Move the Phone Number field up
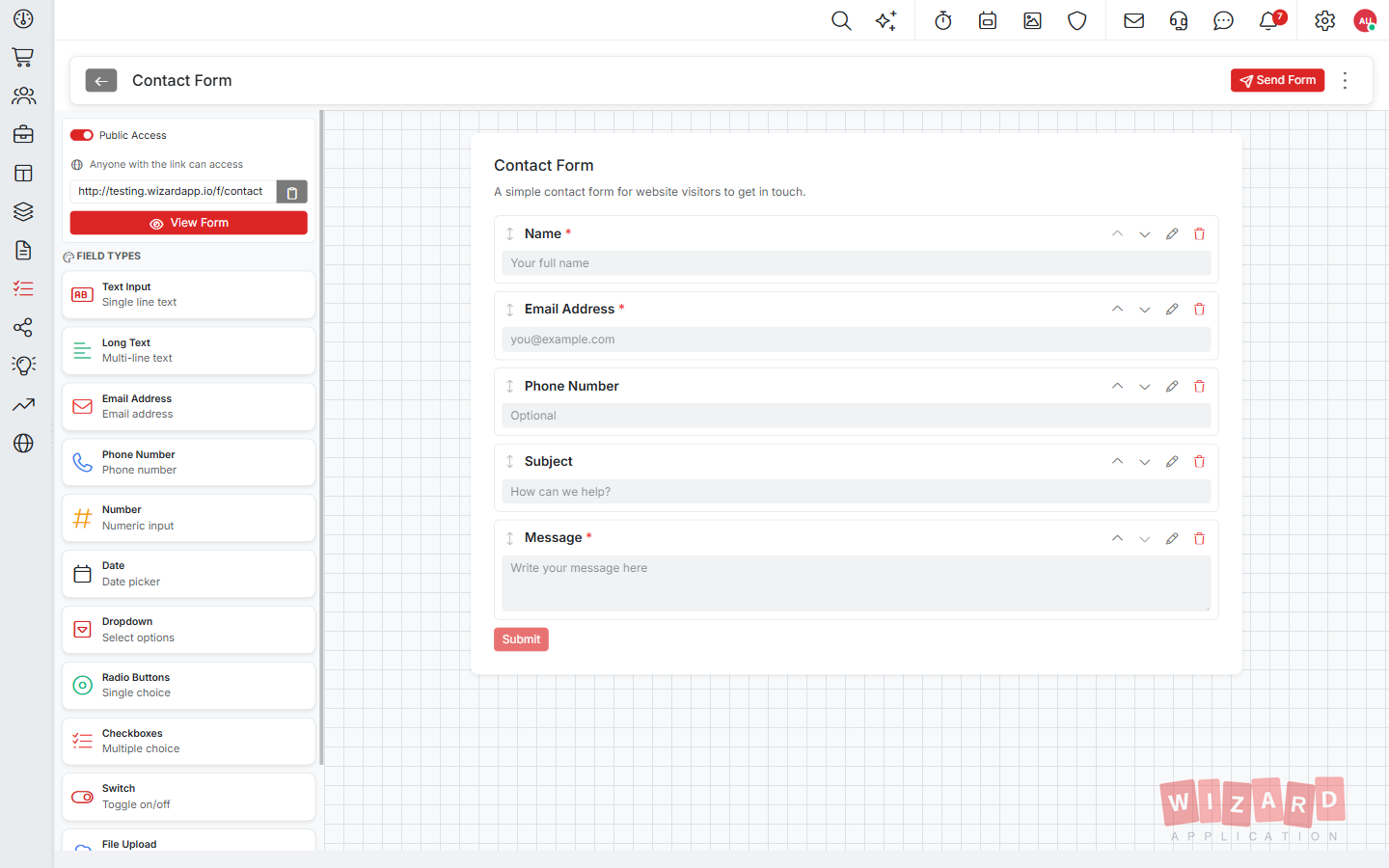Screen dimensions: 1389x868 point(1117,386)
